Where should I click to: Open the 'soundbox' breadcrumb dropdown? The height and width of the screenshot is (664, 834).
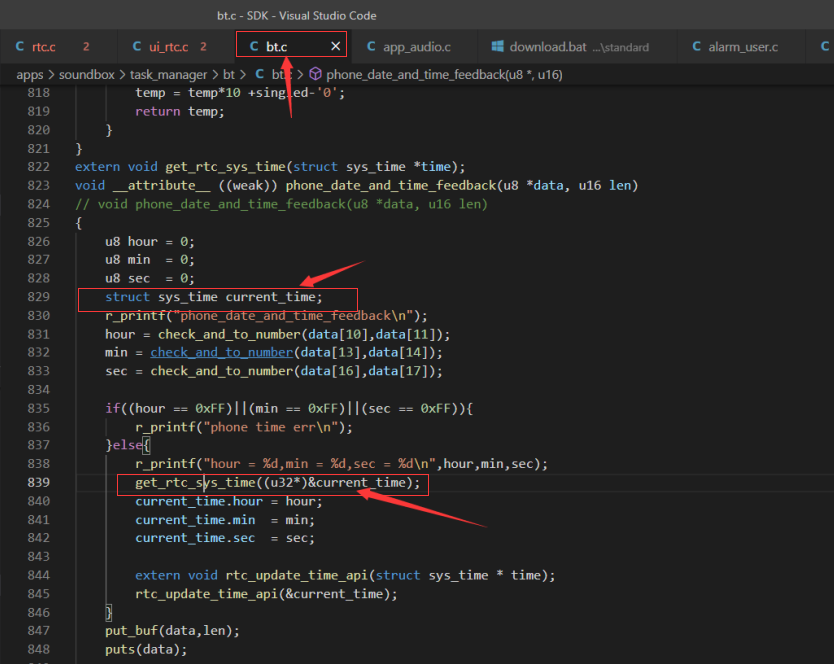(87, 74)
